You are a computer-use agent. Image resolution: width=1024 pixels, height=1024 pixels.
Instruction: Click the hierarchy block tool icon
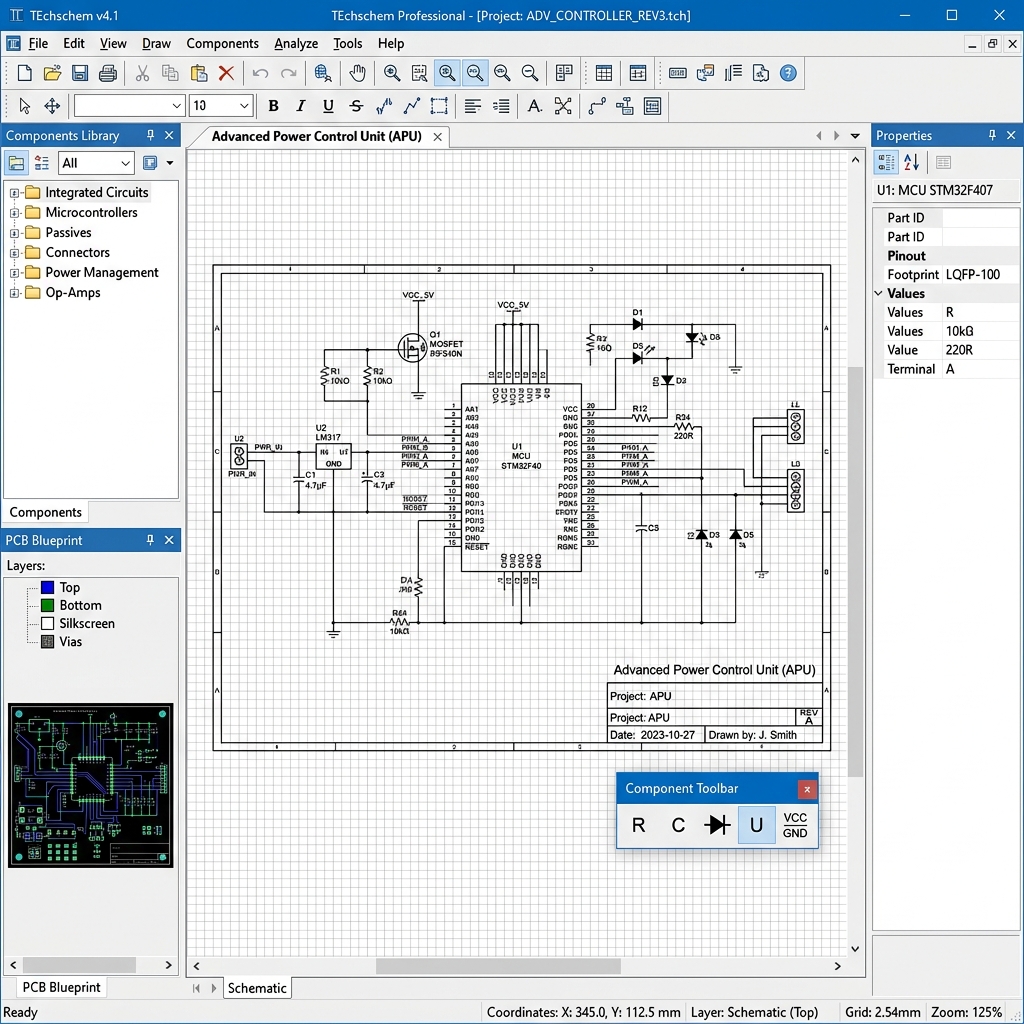point(624,106)
